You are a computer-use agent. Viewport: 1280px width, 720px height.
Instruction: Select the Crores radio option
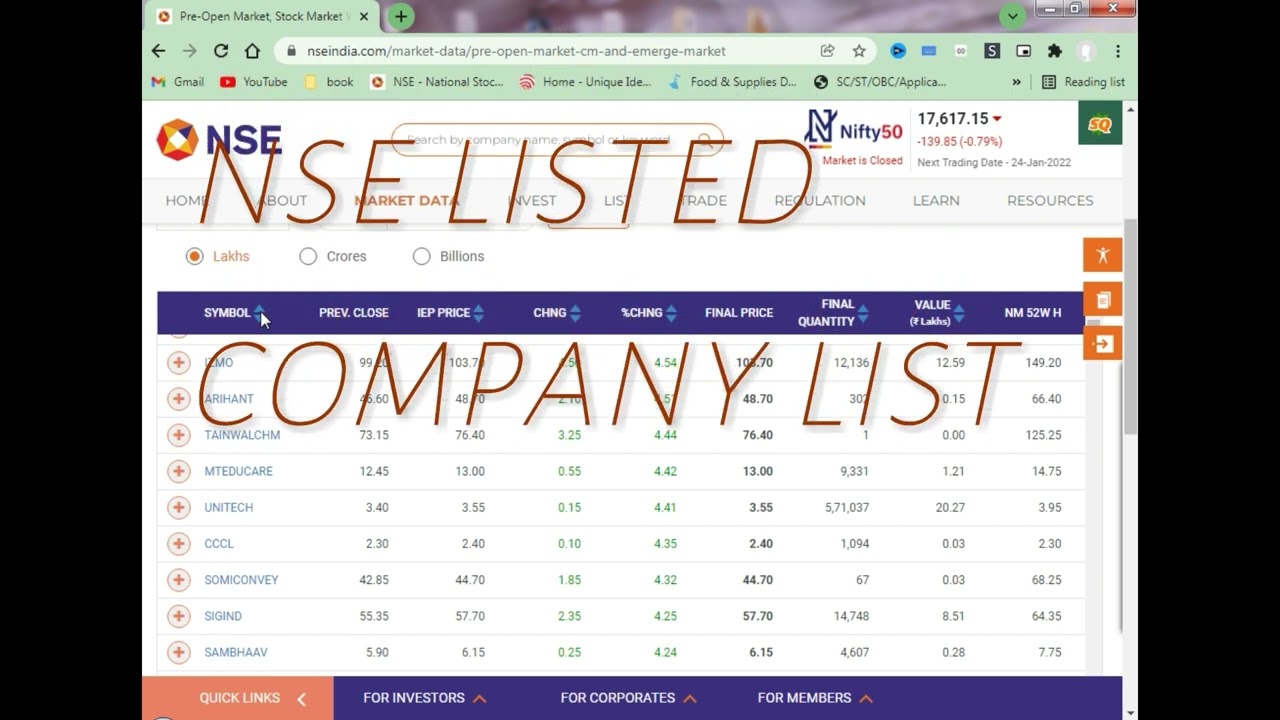click(x=308, y=256)
